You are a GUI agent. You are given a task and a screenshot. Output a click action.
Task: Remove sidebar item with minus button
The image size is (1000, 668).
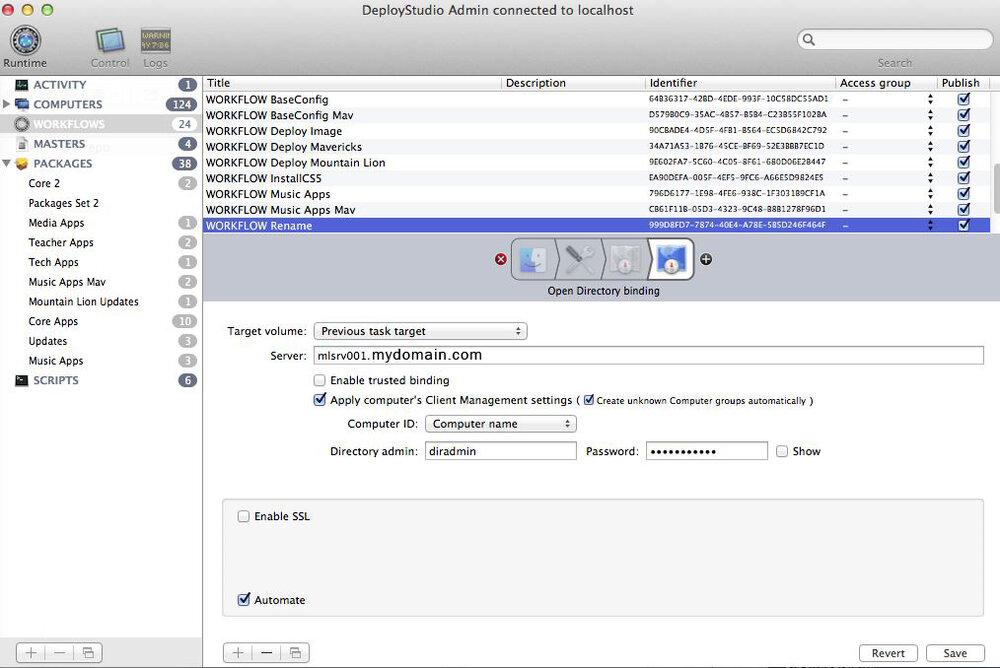point(59,653)
